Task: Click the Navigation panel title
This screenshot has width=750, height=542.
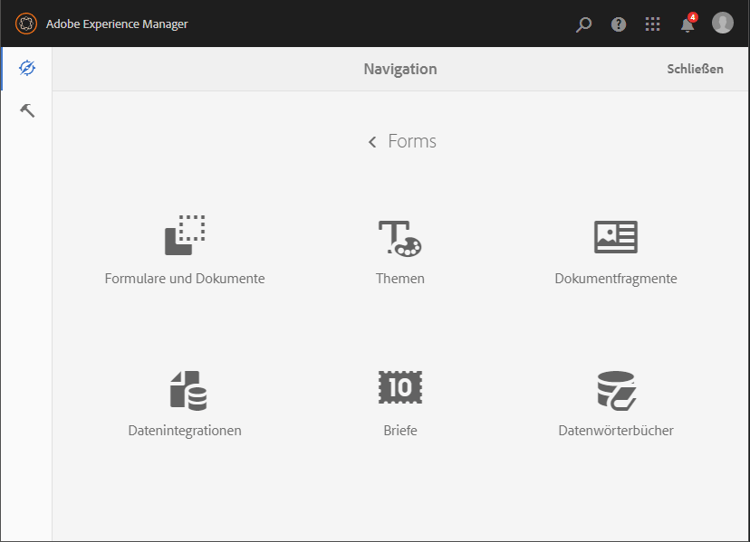Action: [x=400, y=69]
